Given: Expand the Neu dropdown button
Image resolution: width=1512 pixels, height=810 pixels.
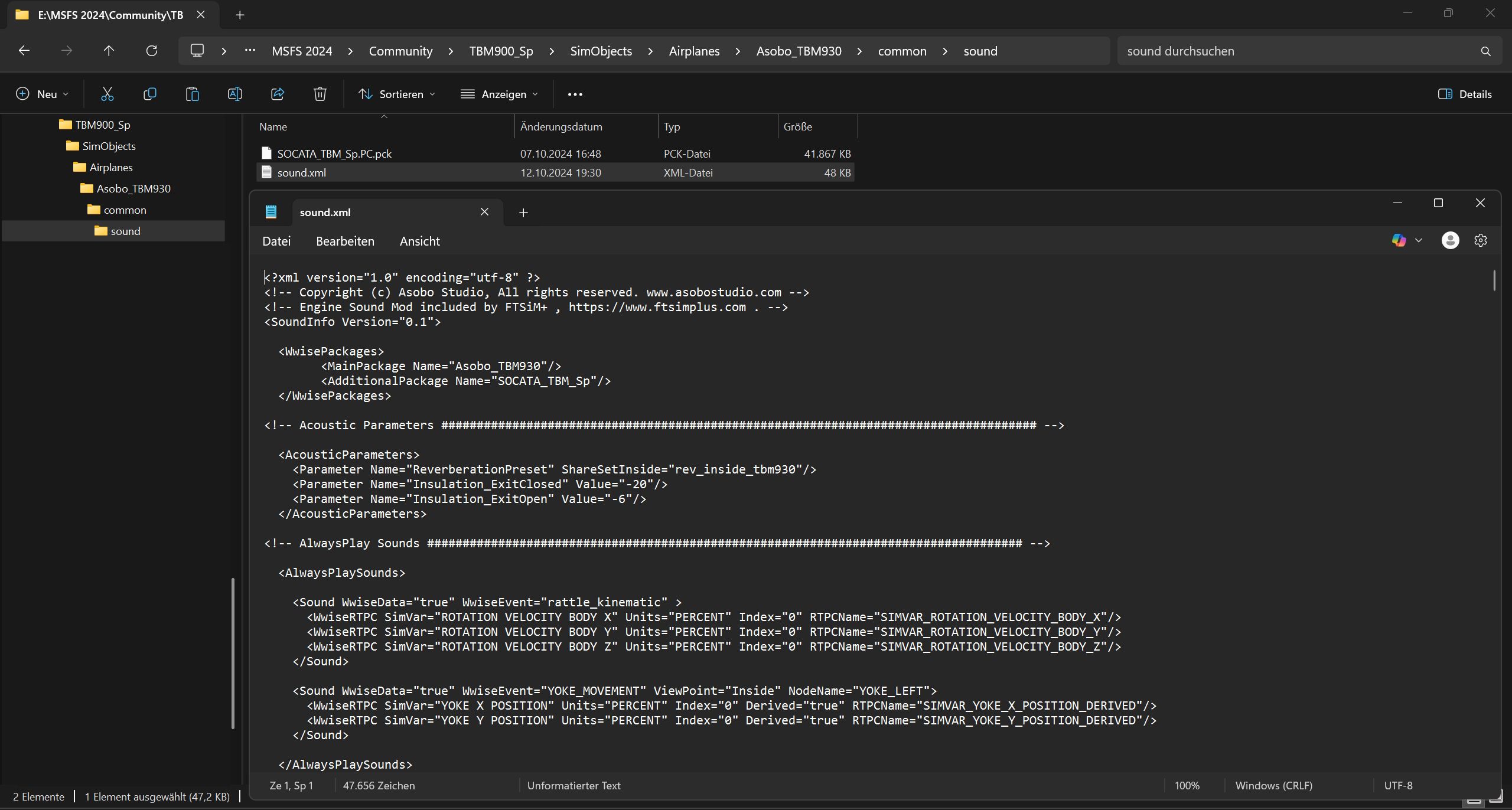Looking at the screenshot, I should pos(43,94).
